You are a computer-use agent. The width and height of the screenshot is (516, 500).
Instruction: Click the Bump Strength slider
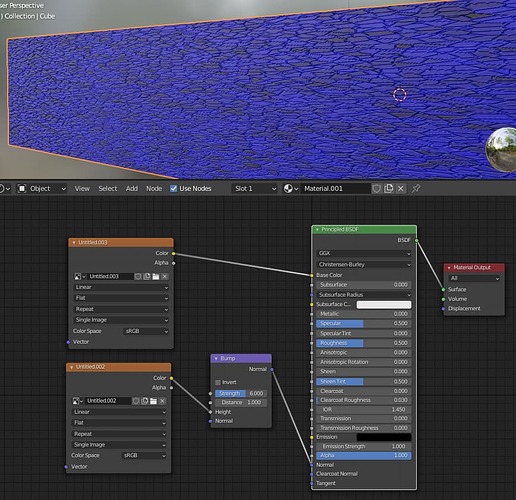[x=241, y=394]
